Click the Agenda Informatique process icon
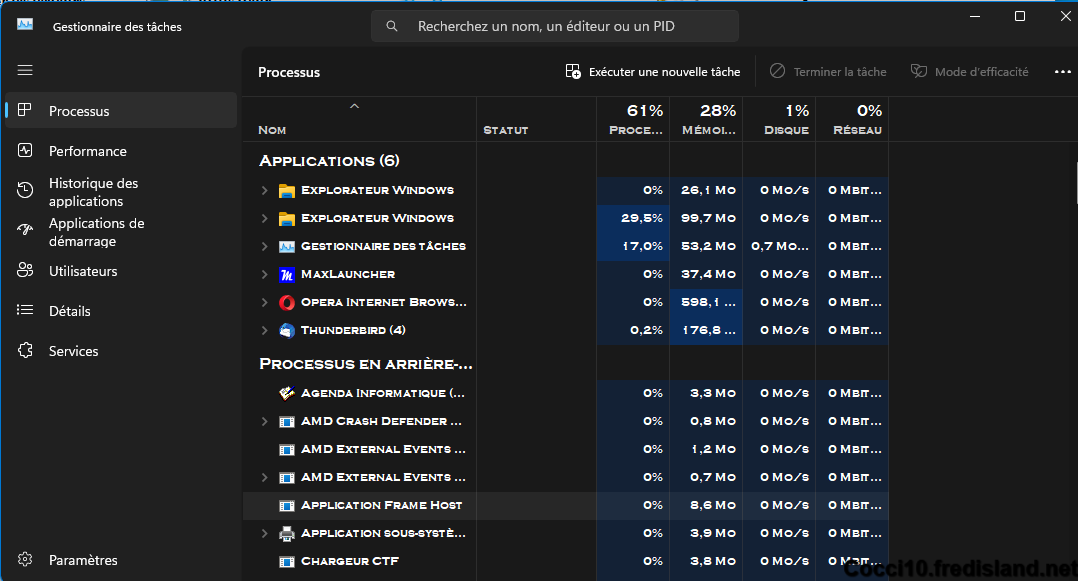Screen dimensions: 1078x581 tap(287, 393)
